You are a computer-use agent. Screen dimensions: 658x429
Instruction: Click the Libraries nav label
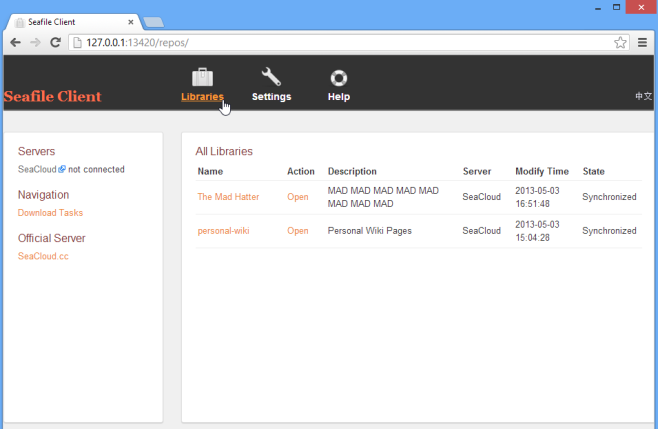pos(202,97)
